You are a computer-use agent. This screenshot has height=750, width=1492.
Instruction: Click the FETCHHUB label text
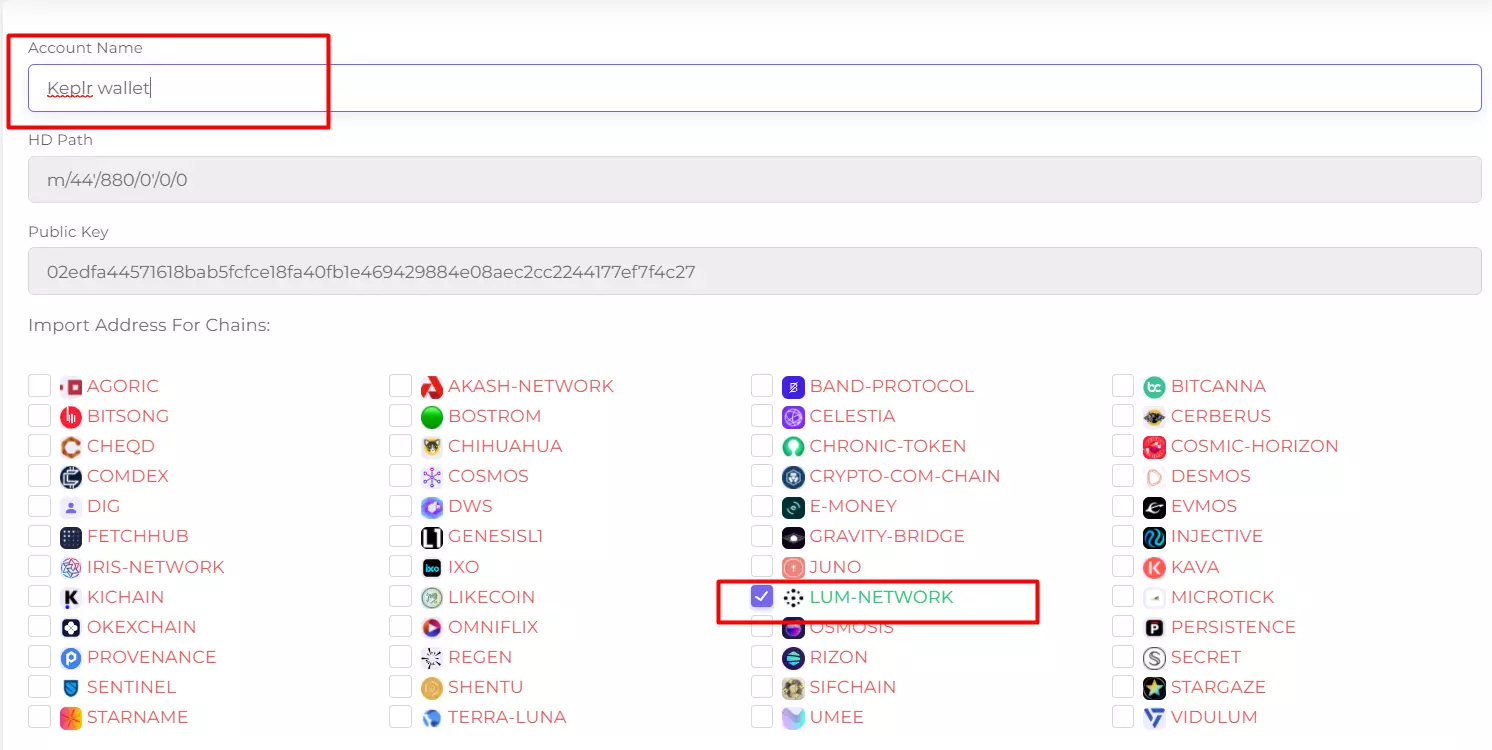tap(138, 536)
